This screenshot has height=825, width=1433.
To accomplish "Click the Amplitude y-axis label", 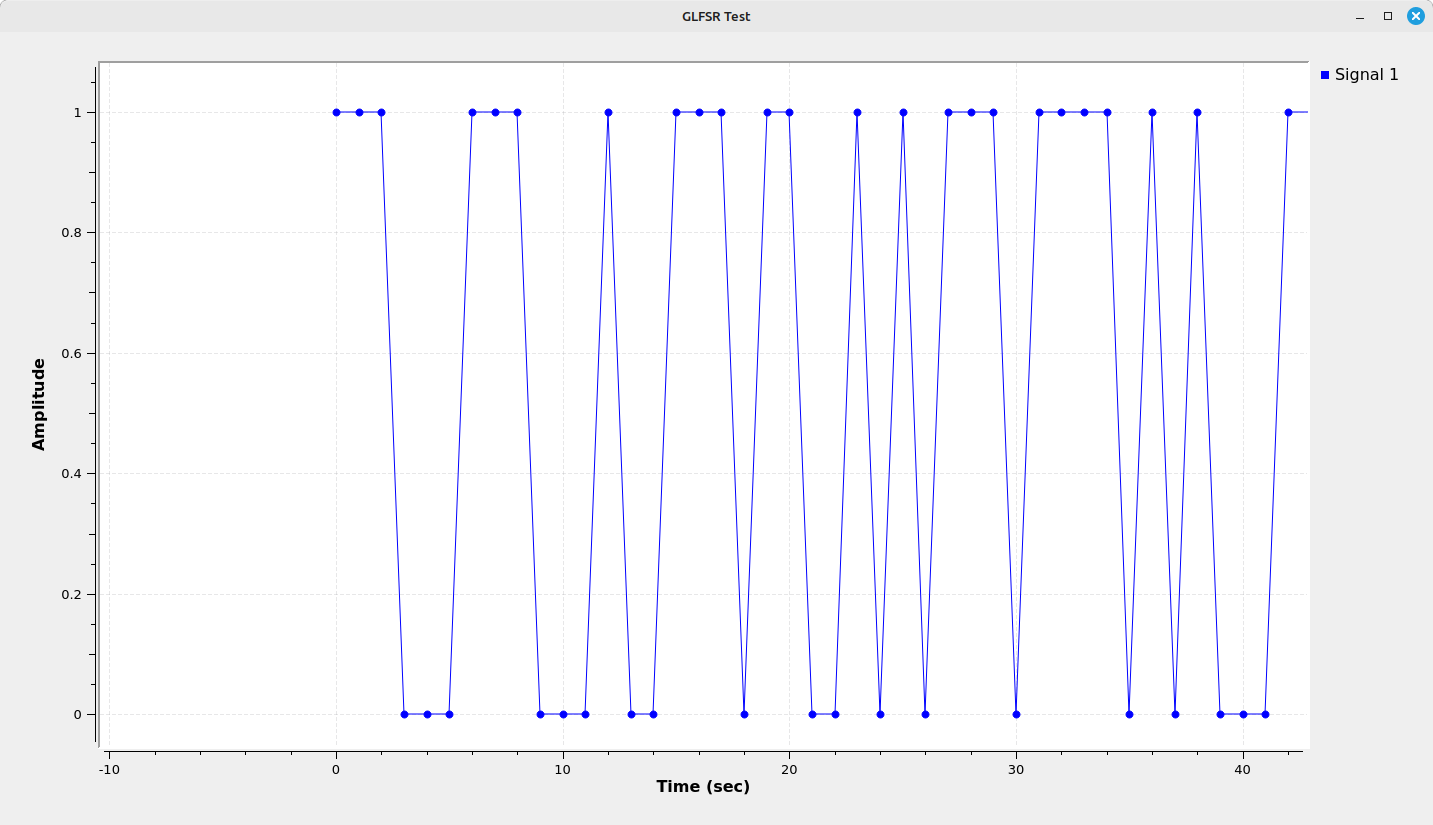I will coord(39,404).
